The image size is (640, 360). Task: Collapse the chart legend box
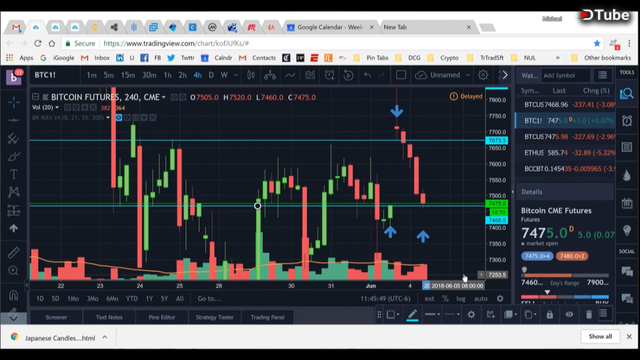point(36,97)
